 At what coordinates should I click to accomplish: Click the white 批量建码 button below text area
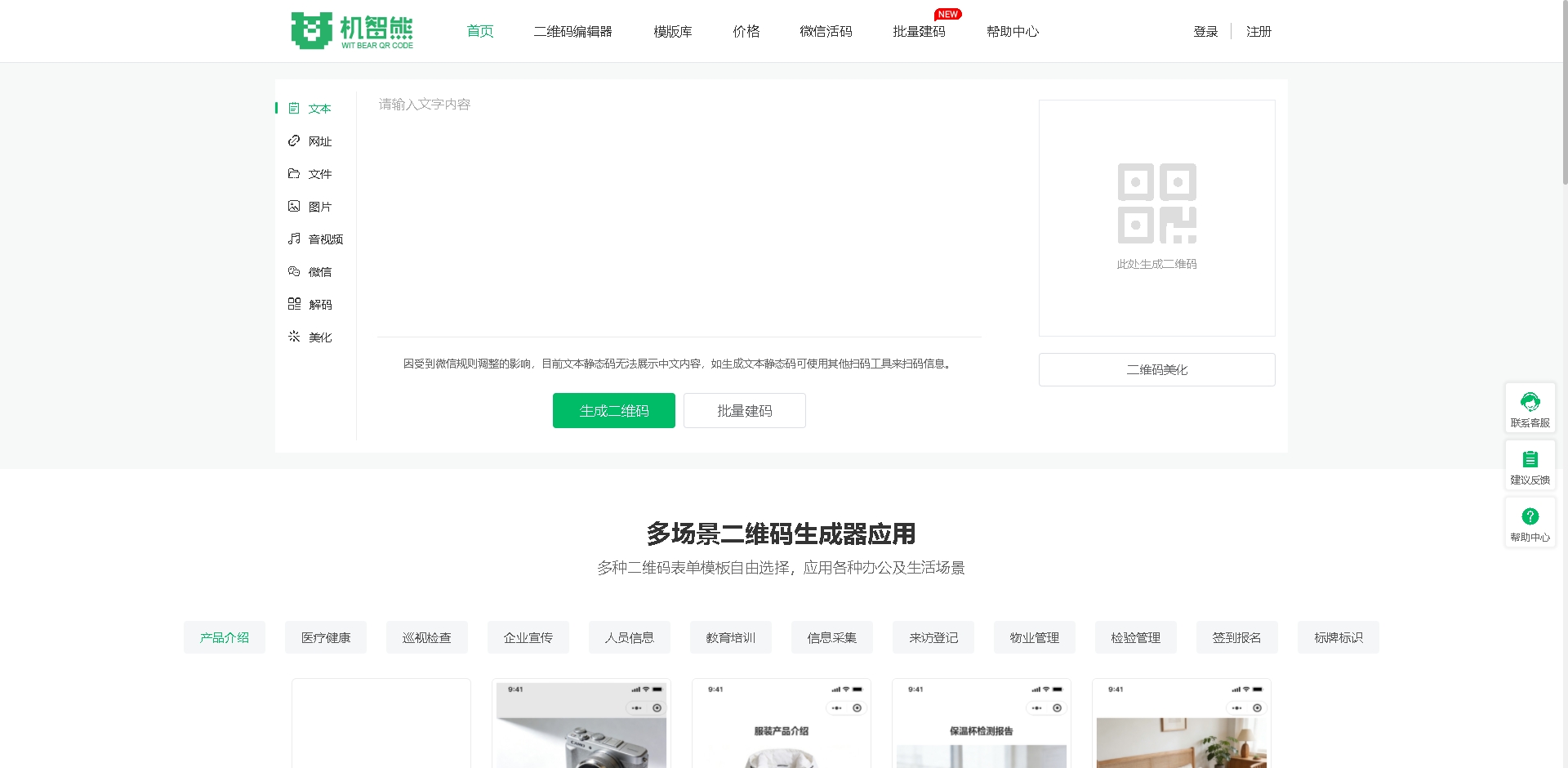(745, 411)
